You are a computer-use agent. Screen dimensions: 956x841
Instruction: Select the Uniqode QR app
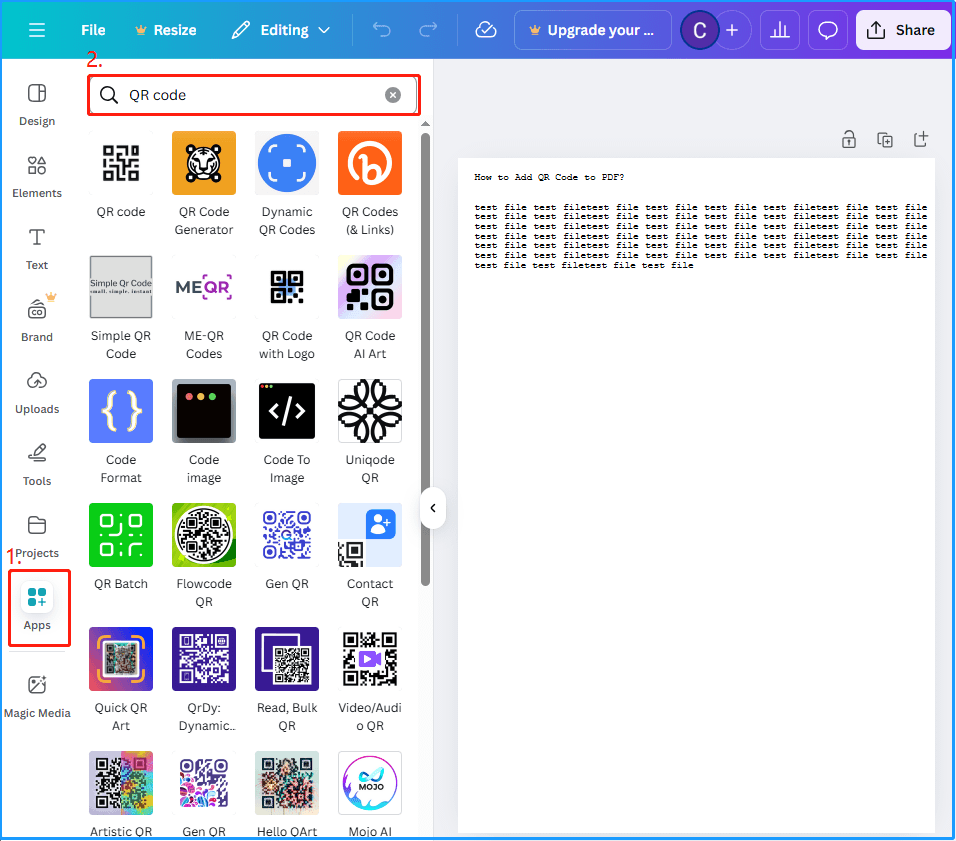click(x=369, y=432)
